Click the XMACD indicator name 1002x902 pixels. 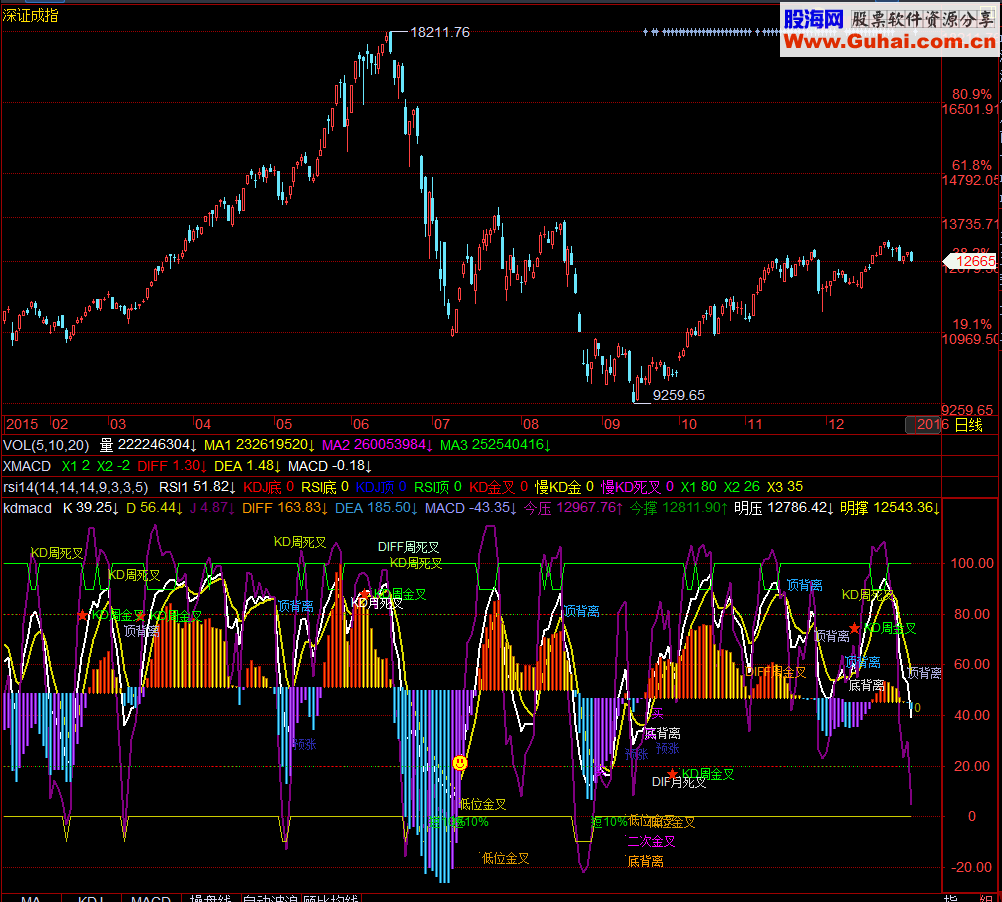tap(27, 466)
